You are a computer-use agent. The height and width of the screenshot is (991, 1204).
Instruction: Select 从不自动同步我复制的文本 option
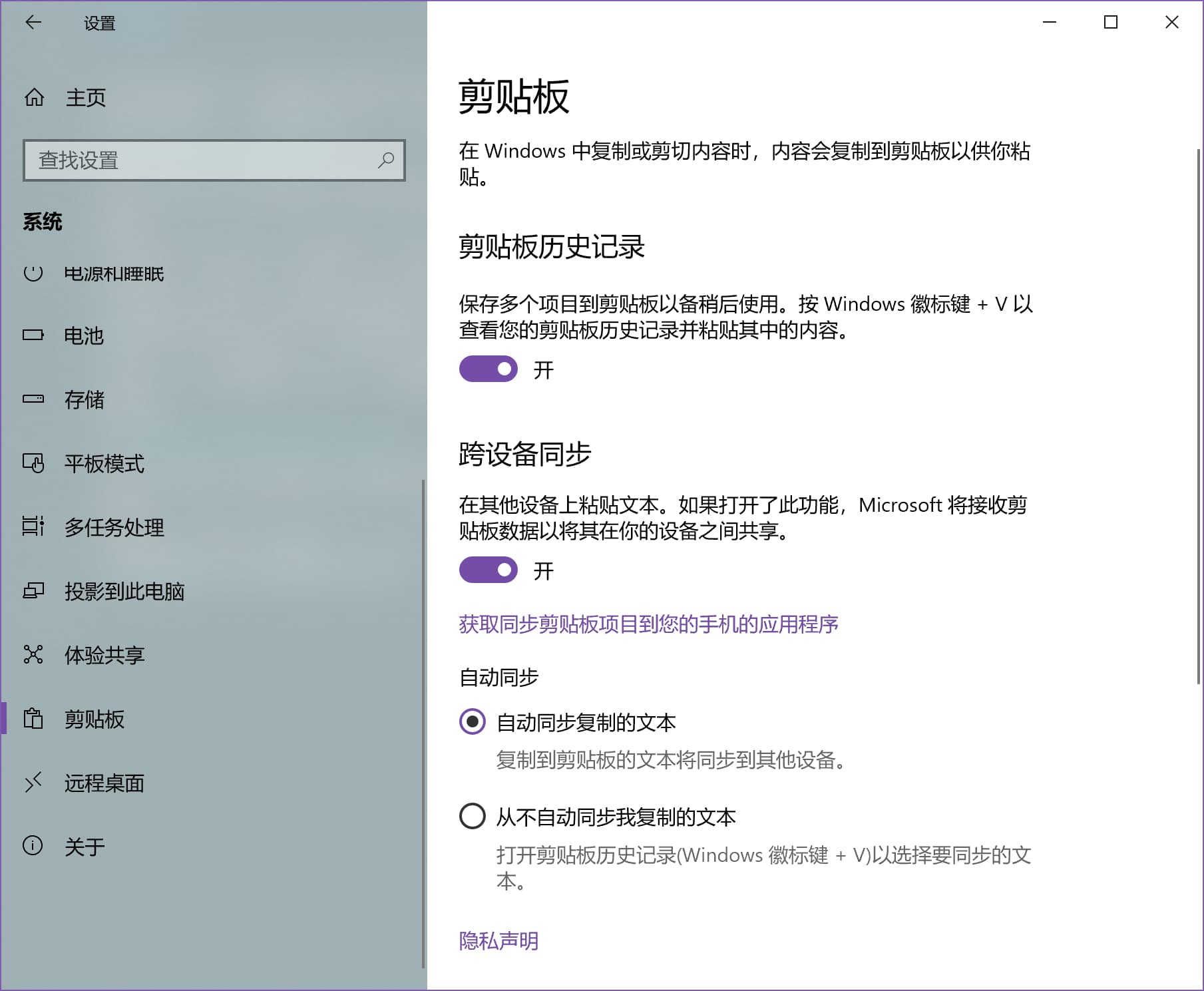[471, 817]
